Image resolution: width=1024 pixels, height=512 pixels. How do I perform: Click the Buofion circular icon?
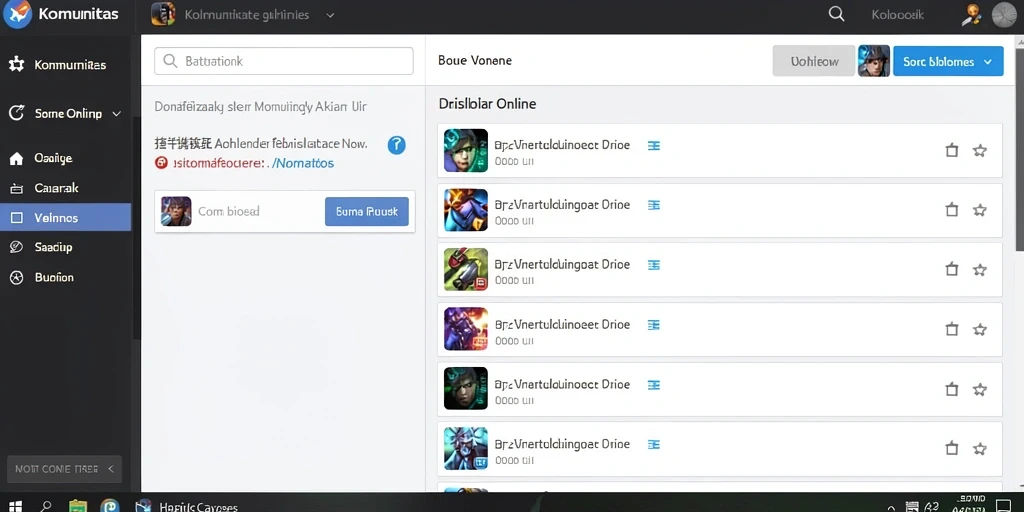pos(16,277)
